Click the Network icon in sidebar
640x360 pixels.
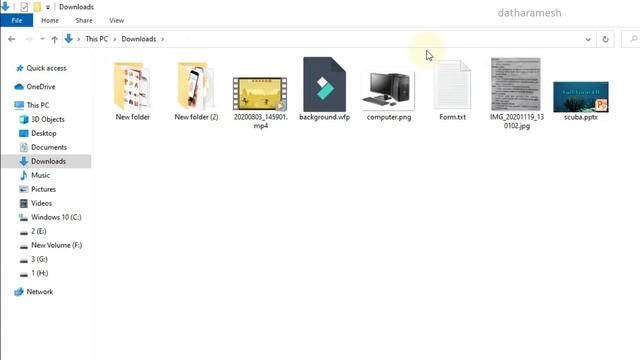[x=19, y=291]
